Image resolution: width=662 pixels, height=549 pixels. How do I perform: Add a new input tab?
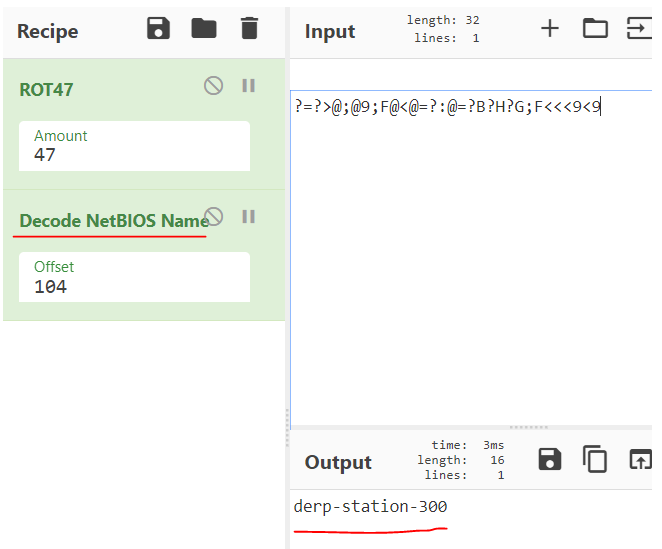[550, 29]
